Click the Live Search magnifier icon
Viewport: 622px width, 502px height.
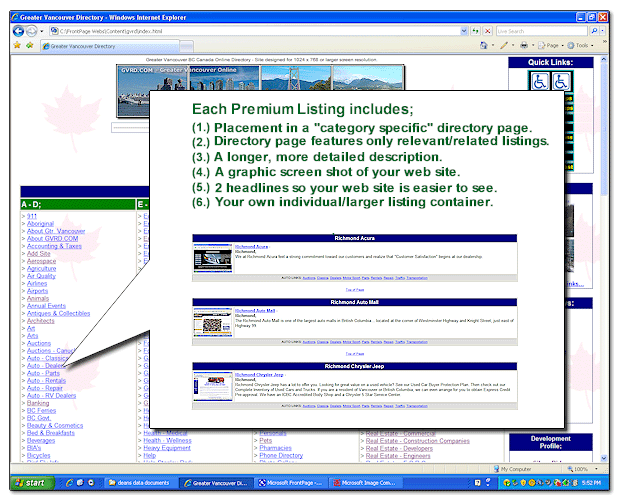tap(595, 31)
